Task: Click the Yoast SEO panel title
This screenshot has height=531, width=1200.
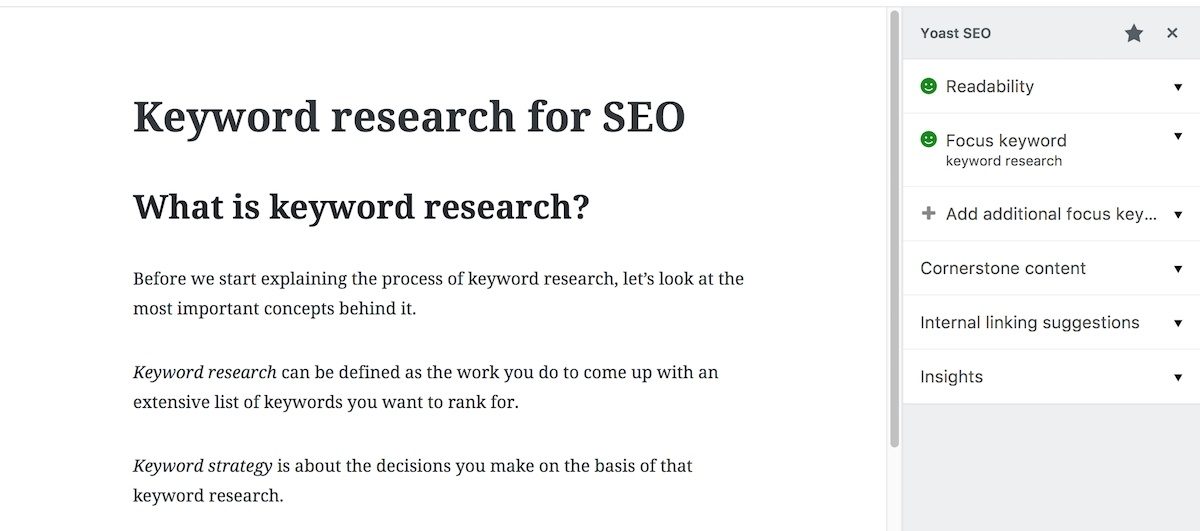Action: tap(956, 33)
